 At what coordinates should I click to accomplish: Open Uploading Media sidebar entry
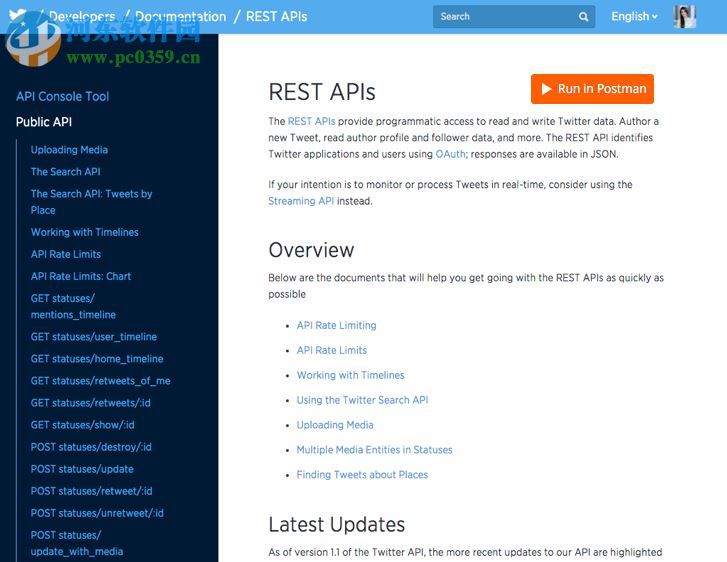pos(69,150)
